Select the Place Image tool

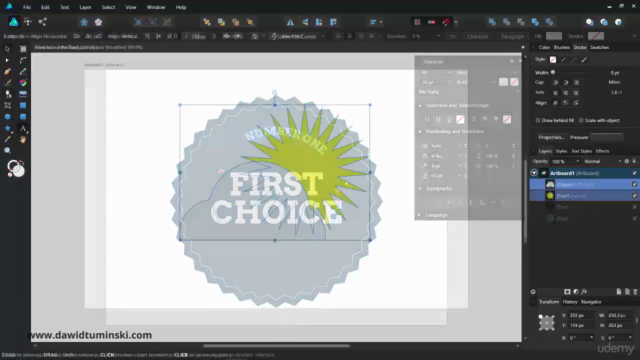(x=23, y=94)
